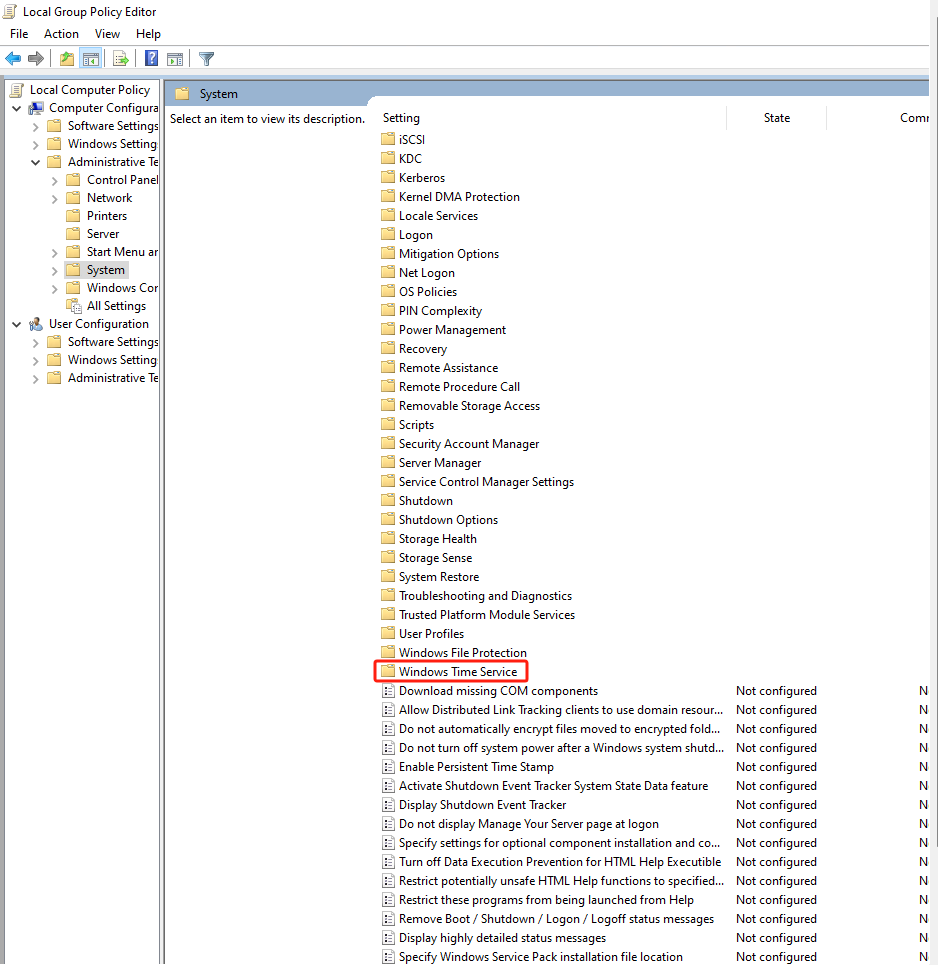
Task: Sort list by State column header
Action: (x=776, y=118)
